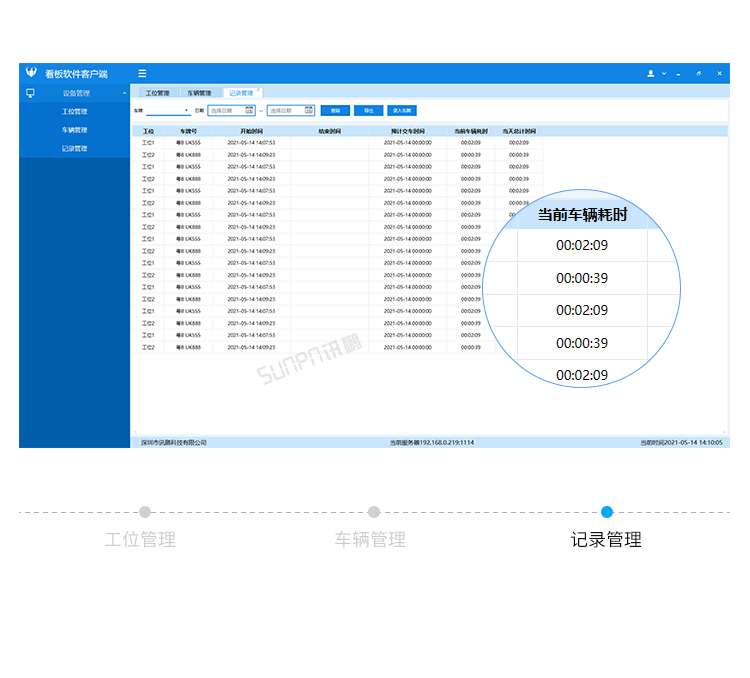The height and width of the screenshot is (678, 750).
Task: Click the 录入车牌 button
Action: (402, 111)
